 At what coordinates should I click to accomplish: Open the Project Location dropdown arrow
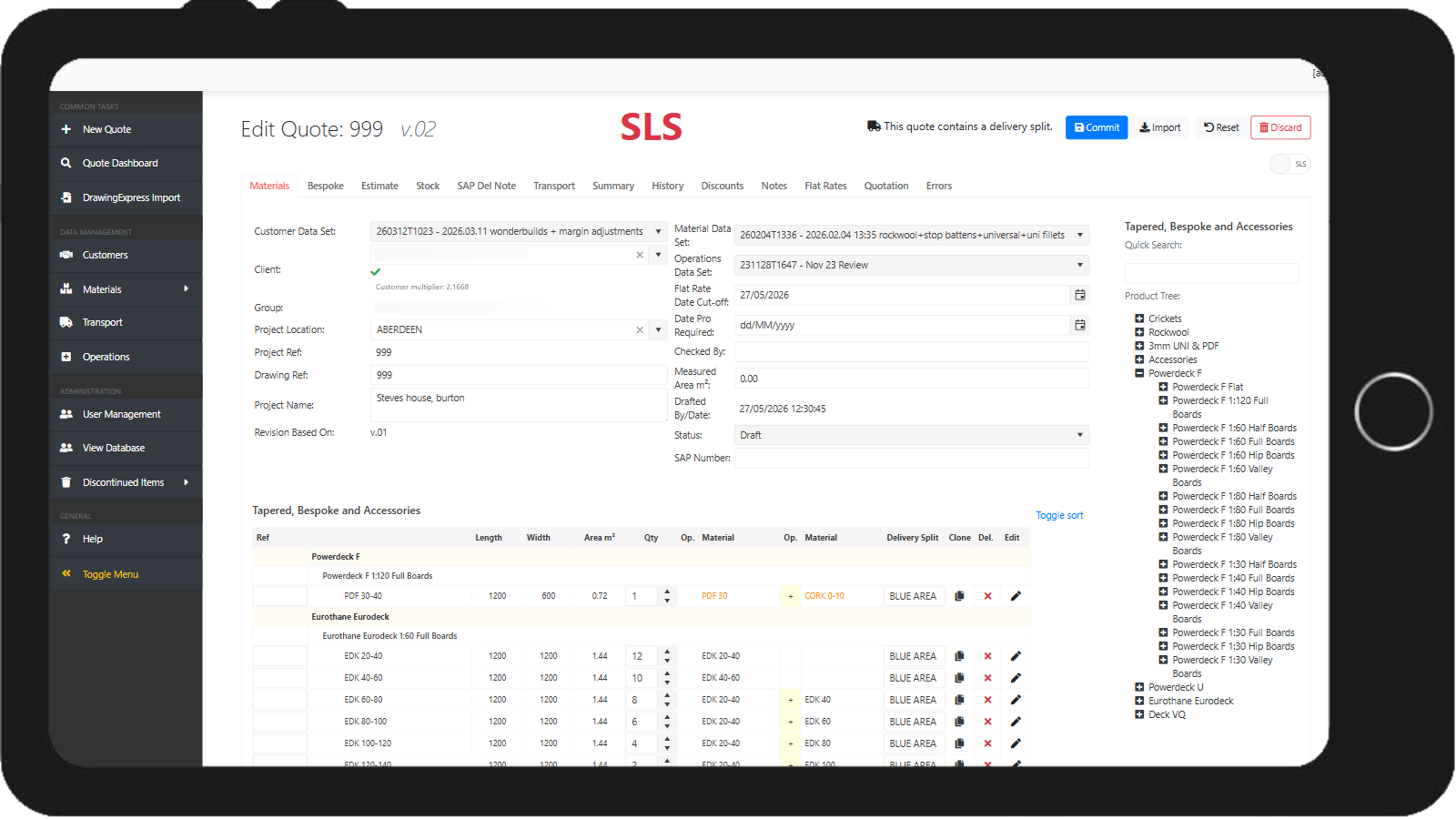point(658,329)
